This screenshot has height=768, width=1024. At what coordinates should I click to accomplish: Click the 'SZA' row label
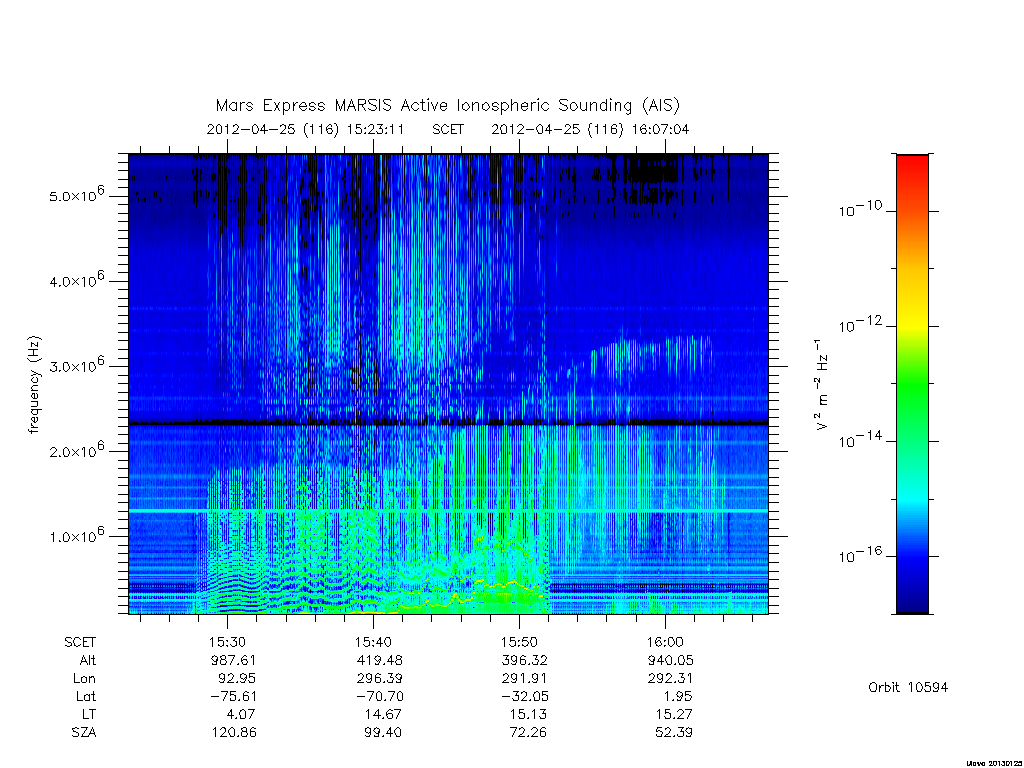(84, 733)
